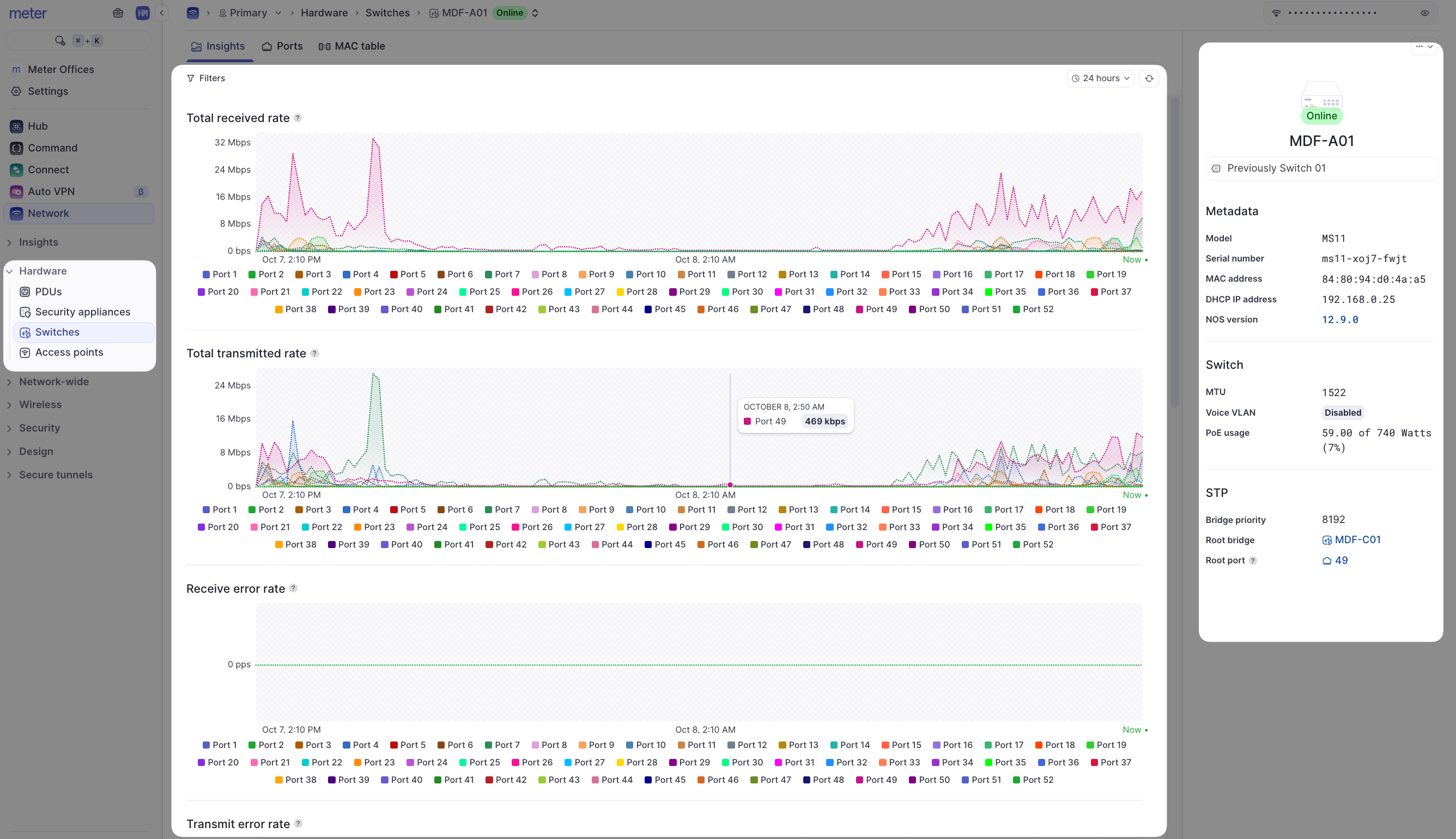Open the Filters panel
Image resolution: width=1456 pixels, height=839 pixels.
point(207,78)
